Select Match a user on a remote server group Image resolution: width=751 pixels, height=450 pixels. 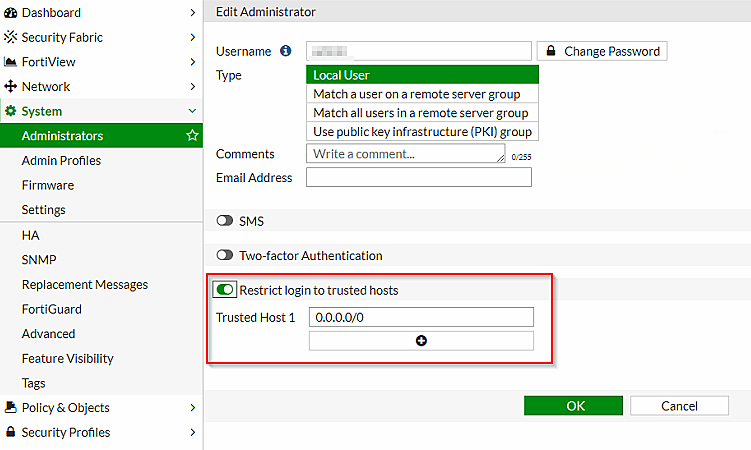coord(422,94)
